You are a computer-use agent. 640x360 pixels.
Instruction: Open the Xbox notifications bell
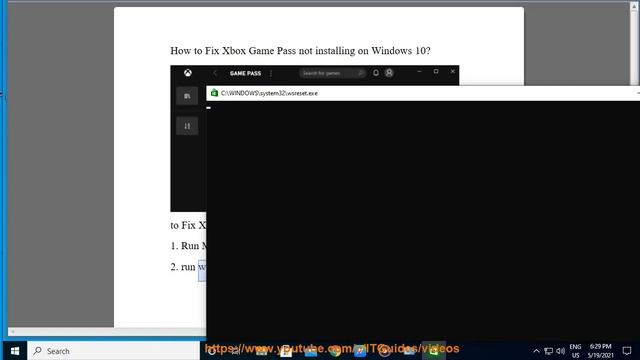point(376,73)
